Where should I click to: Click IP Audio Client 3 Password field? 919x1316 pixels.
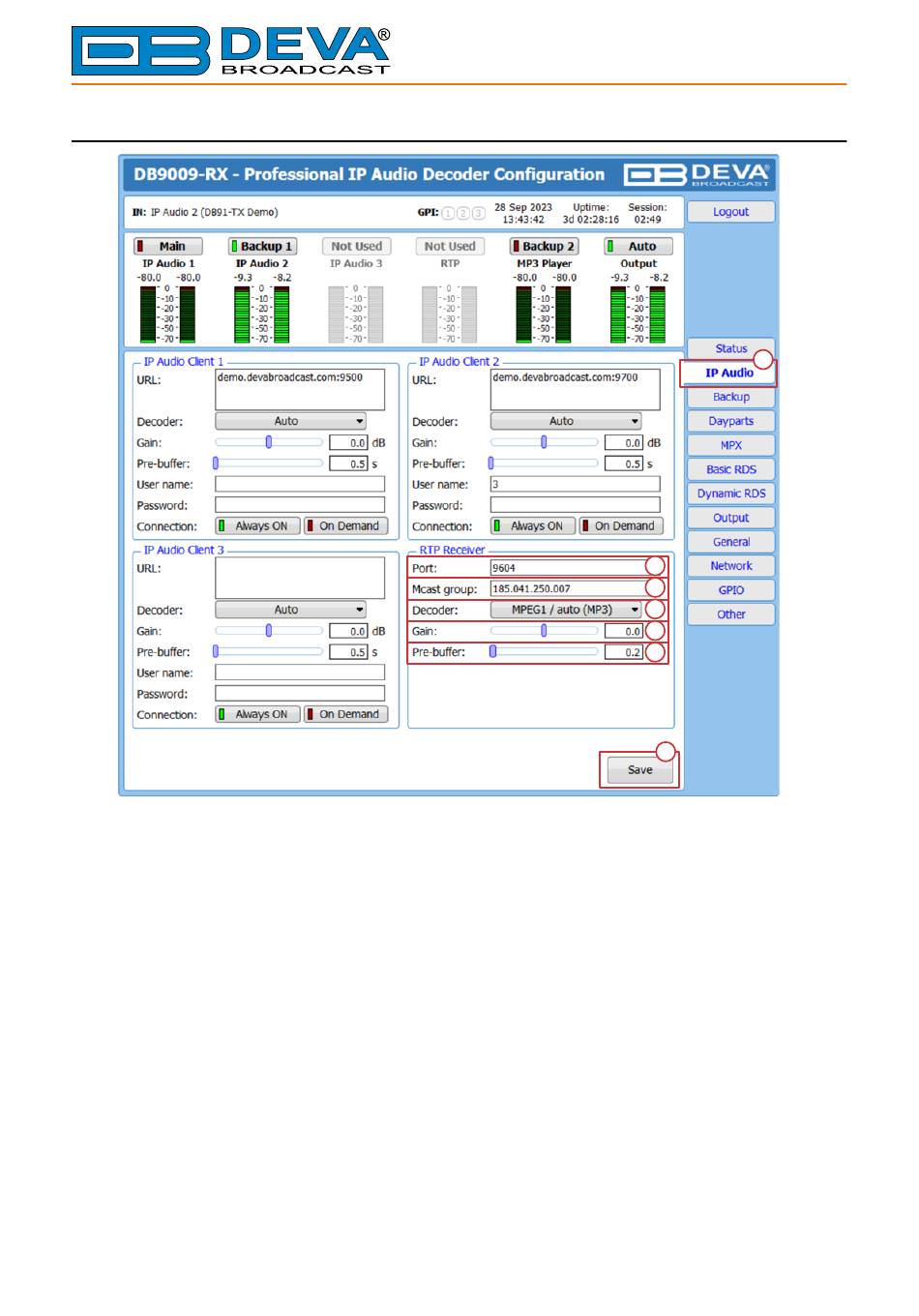300,694
